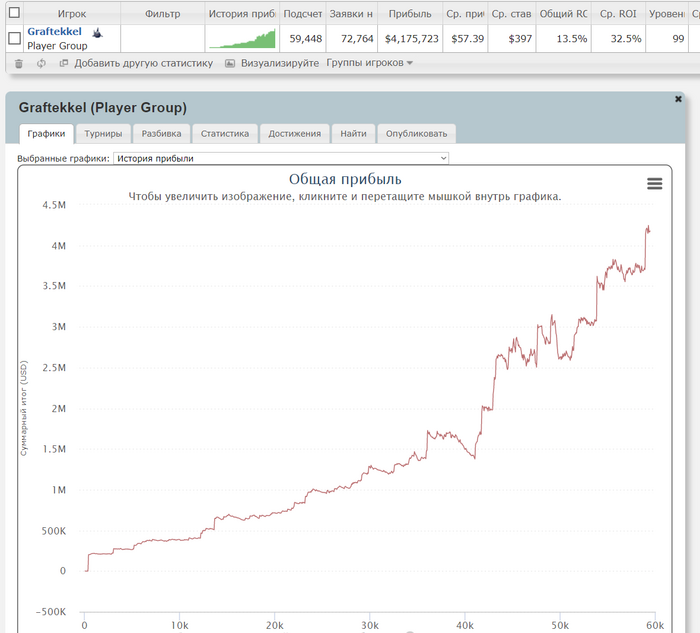700x633 pixels.
Task: Sort by the Подсчет column header
Action: 303,14
